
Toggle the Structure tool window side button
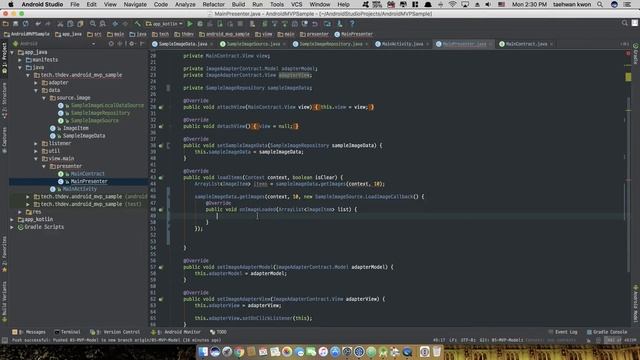tap(4, 100)
